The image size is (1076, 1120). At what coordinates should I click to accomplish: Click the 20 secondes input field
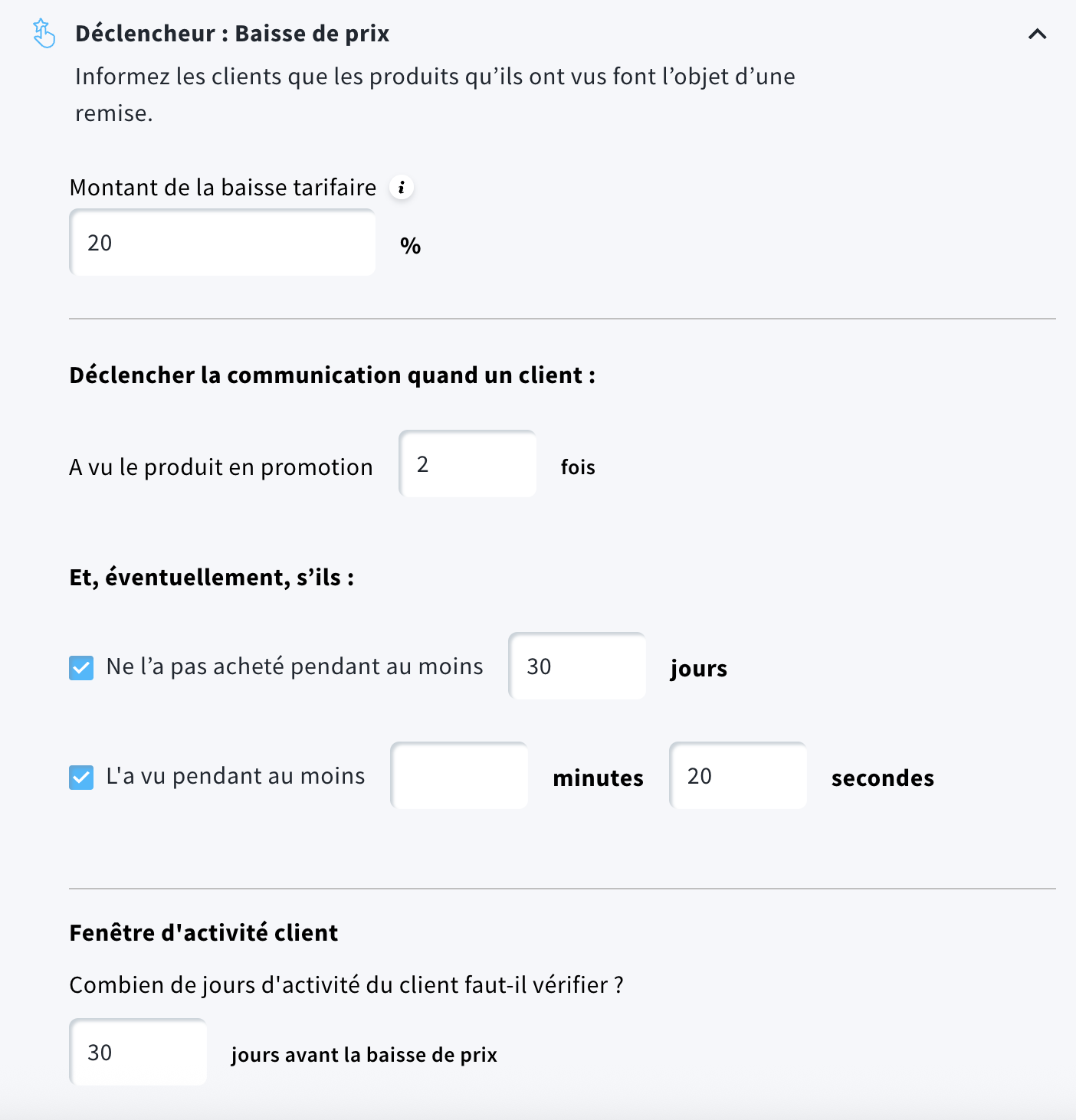(737, 775)
